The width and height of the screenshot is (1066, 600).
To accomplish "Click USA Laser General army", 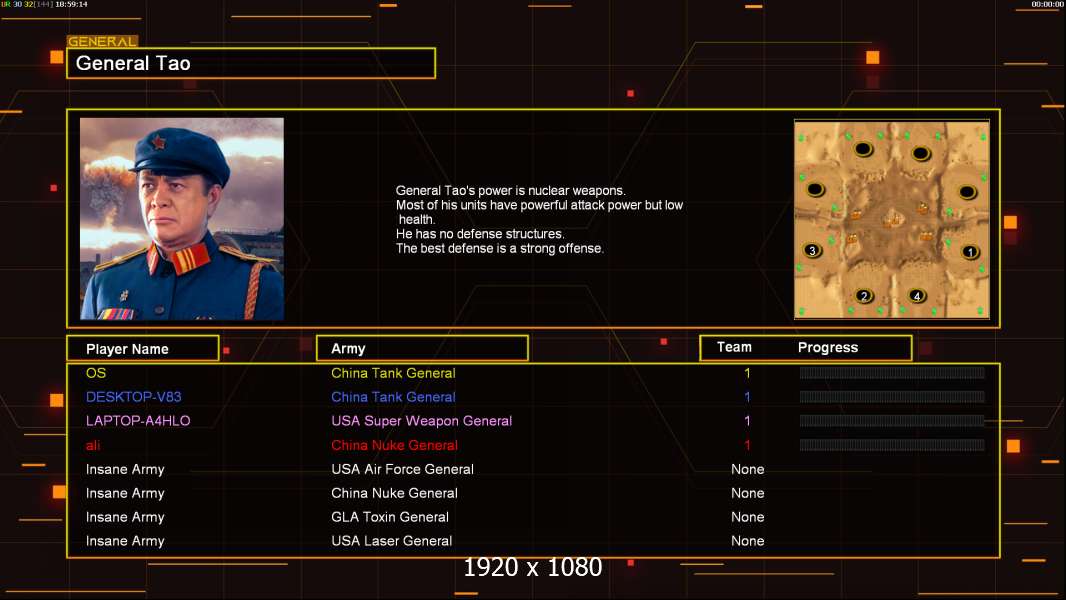I will click(x=392, y=541).
